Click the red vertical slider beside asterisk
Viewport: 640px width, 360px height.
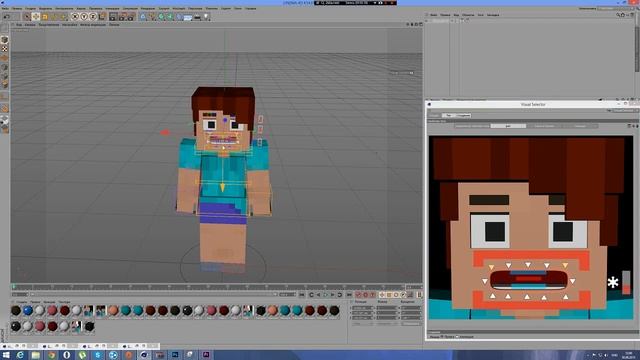pyautogui.click(x=626, y=282)
